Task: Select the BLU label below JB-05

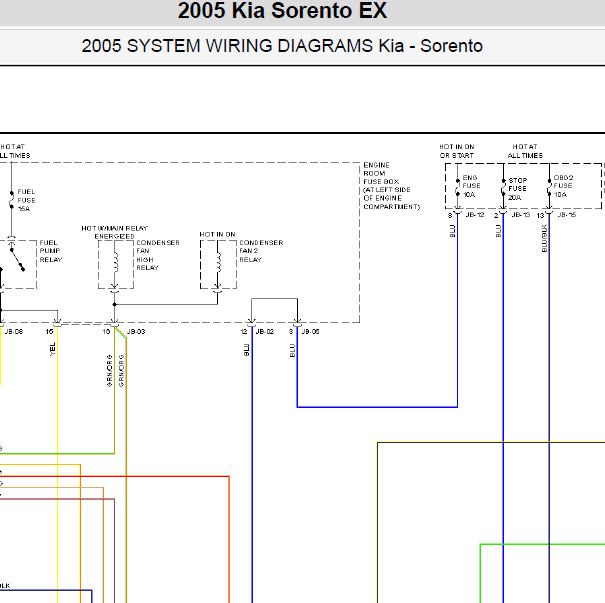Action: tap(292, 350)
